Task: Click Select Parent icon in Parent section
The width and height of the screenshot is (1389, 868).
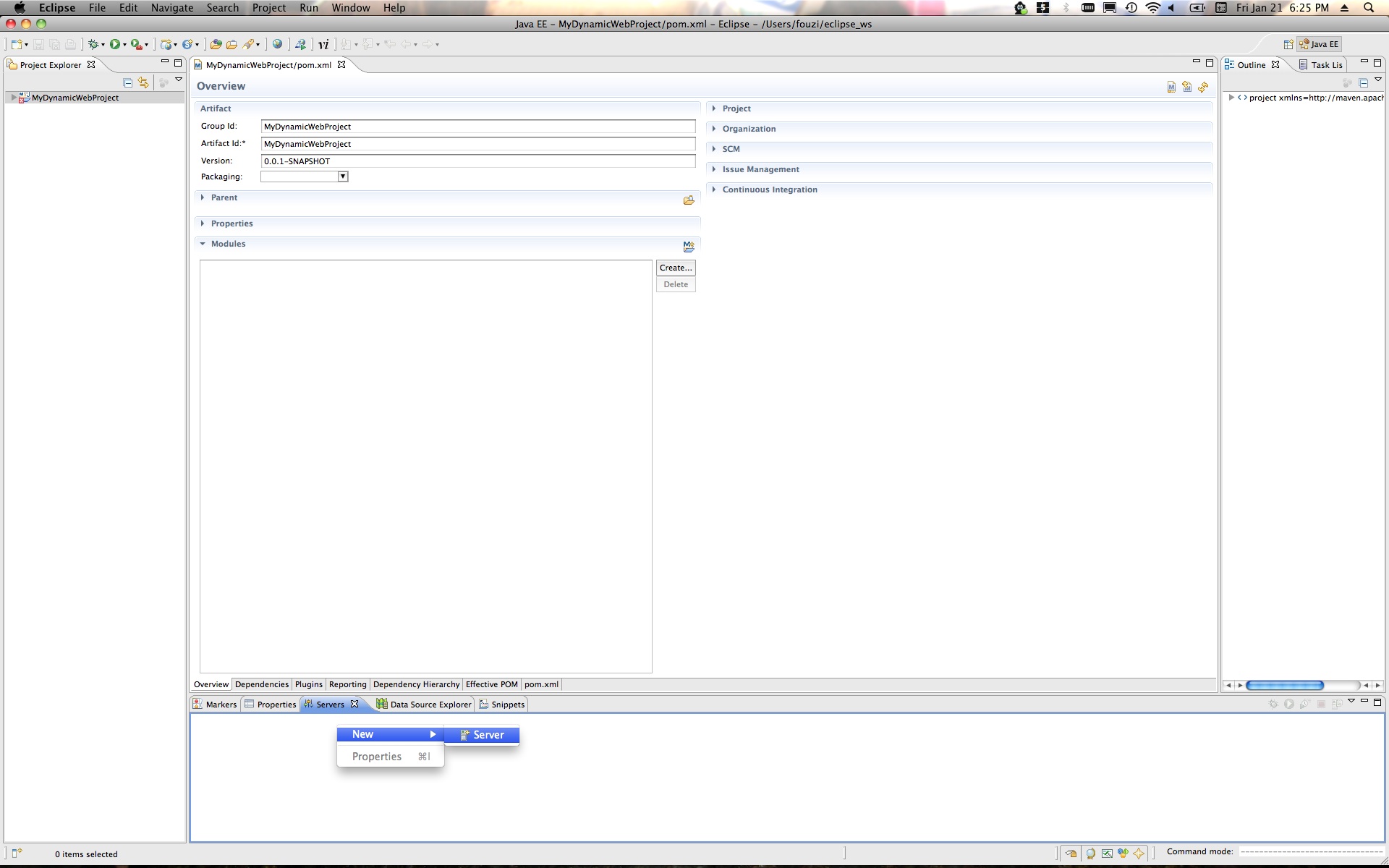Action: coord(689,200)
